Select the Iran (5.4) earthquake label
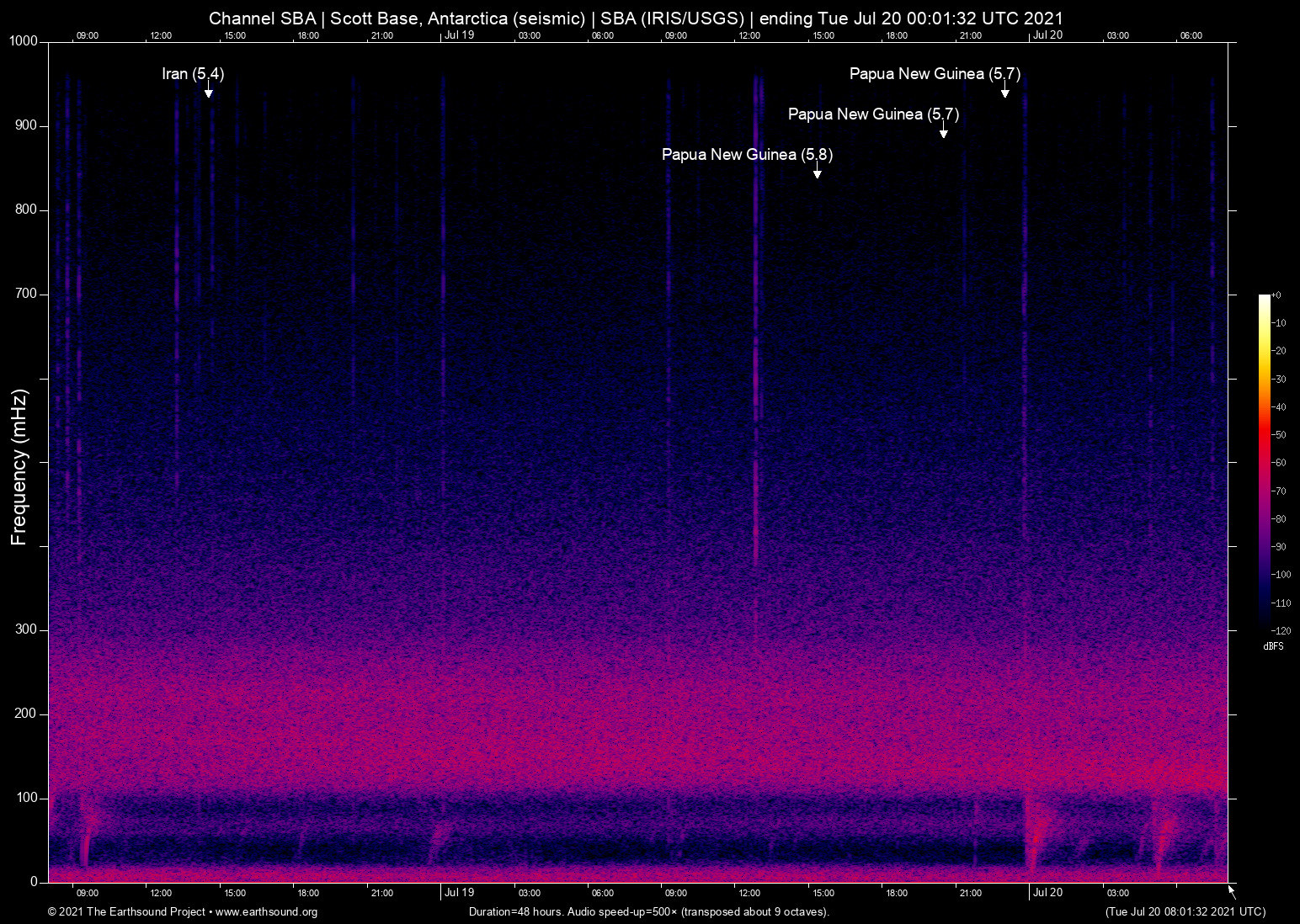Image resolution: width=1300 pixels, height=924 pixels. 193,74
